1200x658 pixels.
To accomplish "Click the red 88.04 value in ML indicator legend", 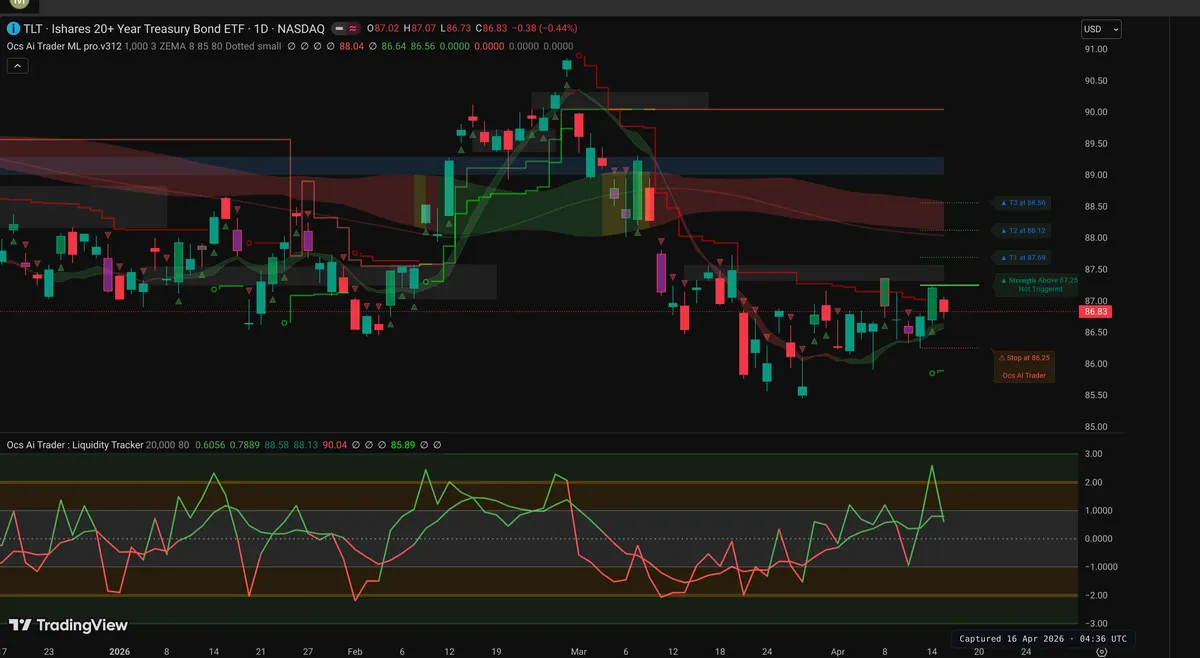I will (352, 46).
